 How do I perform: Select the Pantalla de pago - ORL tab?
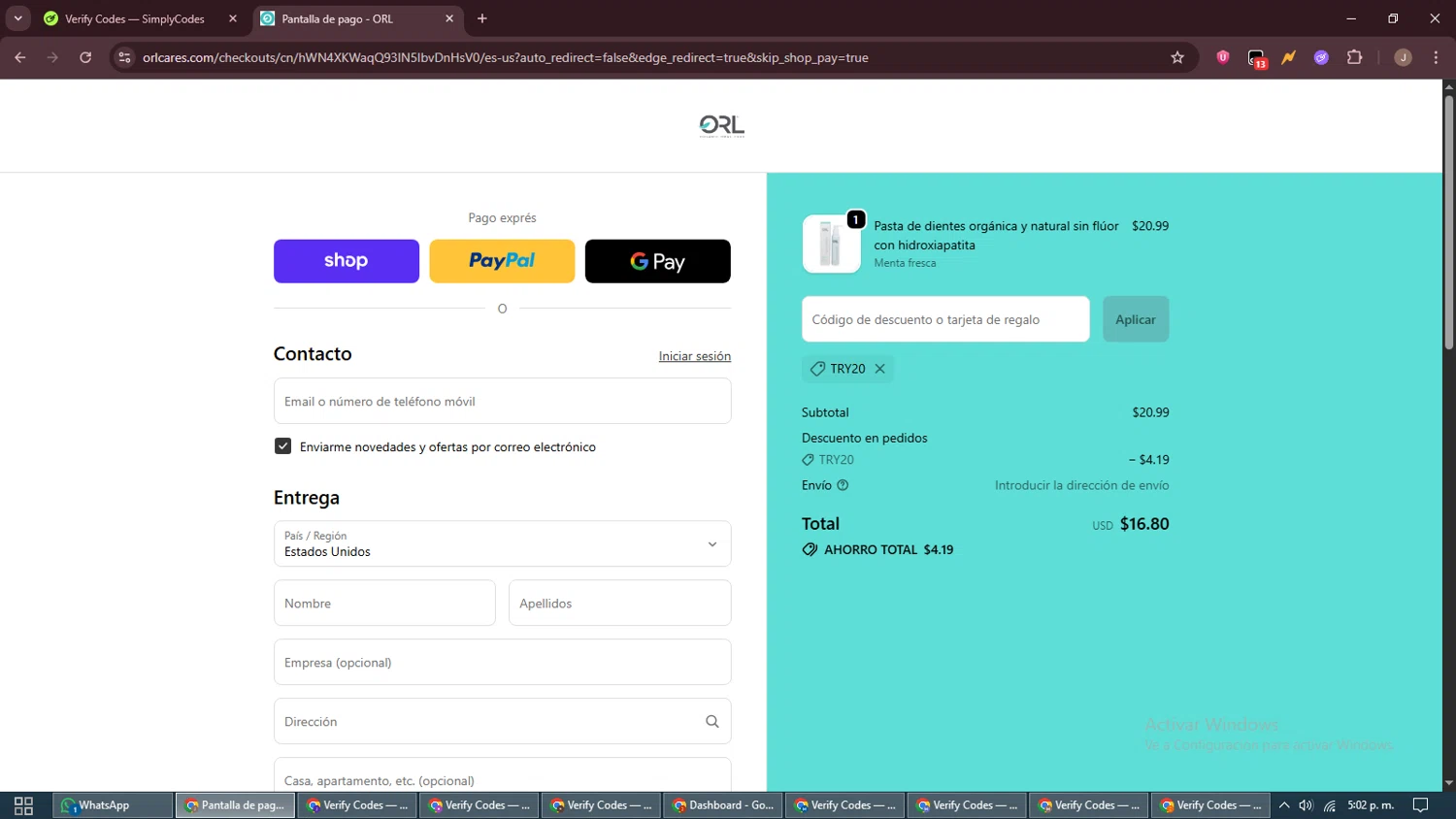337,18
